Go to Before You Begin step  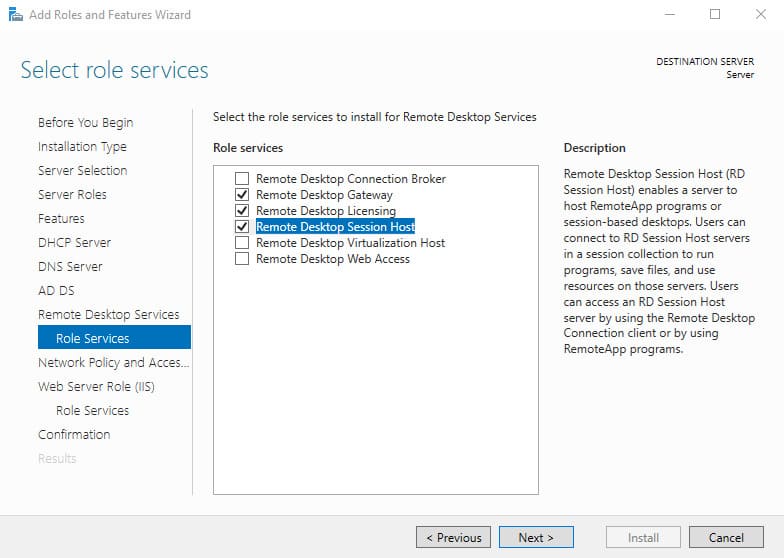coord(85,122)
